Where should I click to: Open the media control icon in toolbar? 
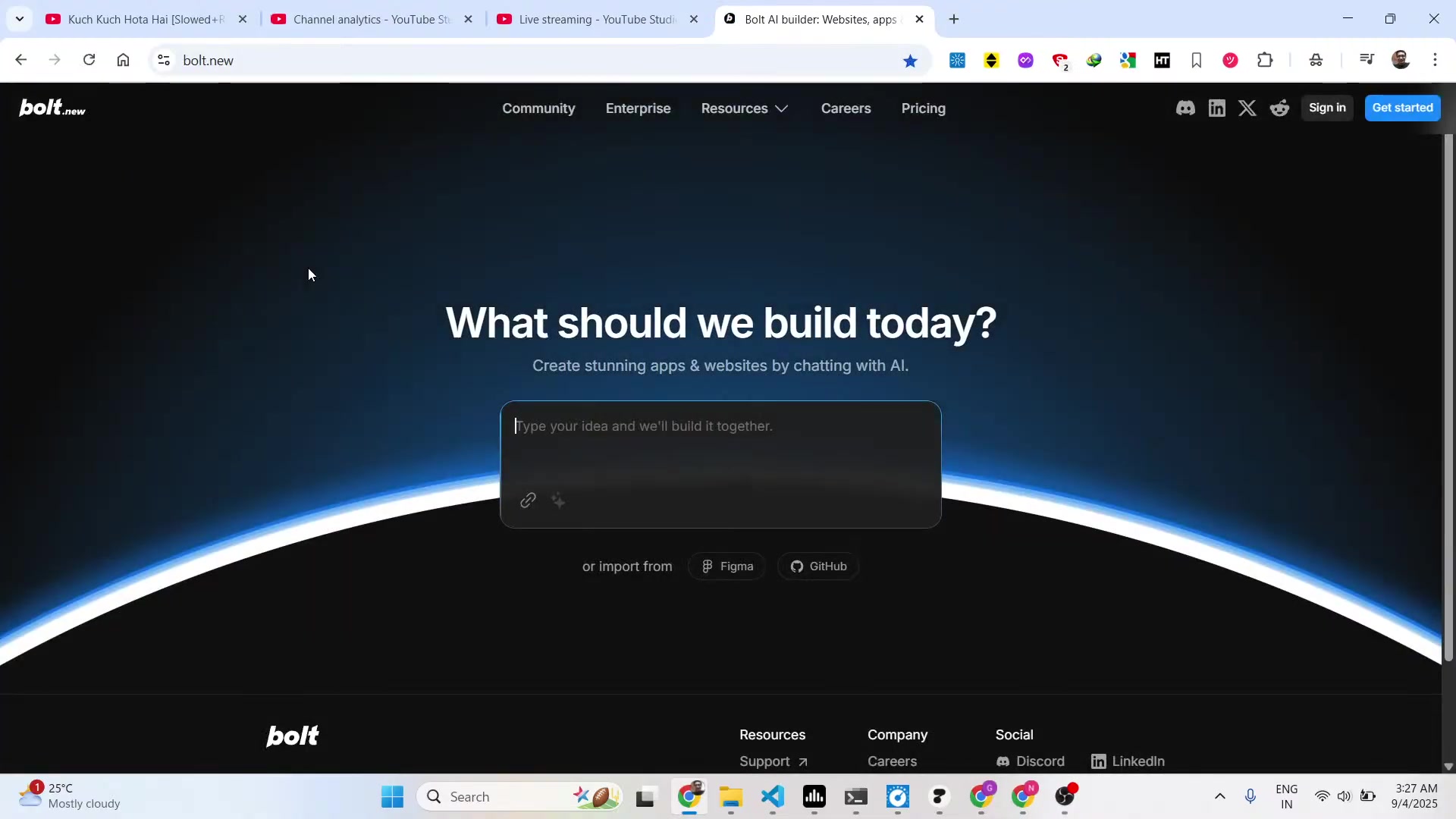tap(1367, 60)
